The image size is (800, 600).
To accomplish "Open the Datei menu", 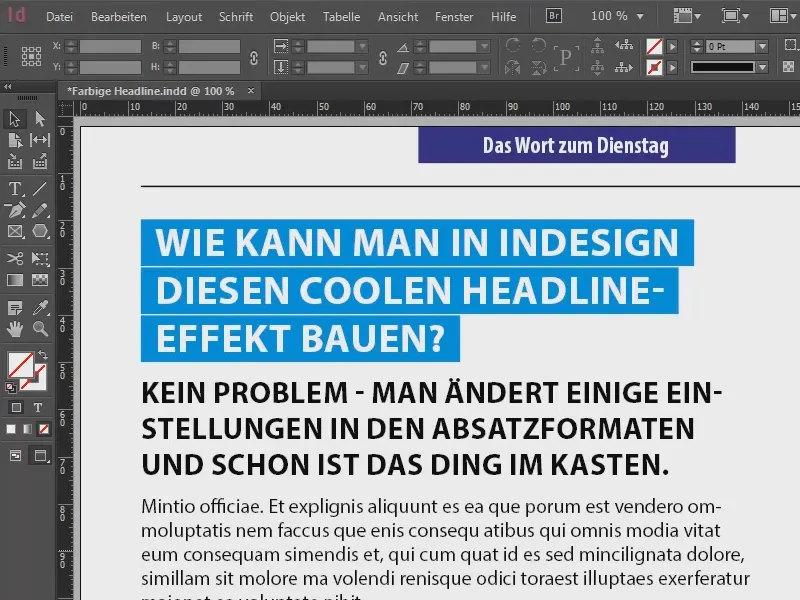I will 59,17.
